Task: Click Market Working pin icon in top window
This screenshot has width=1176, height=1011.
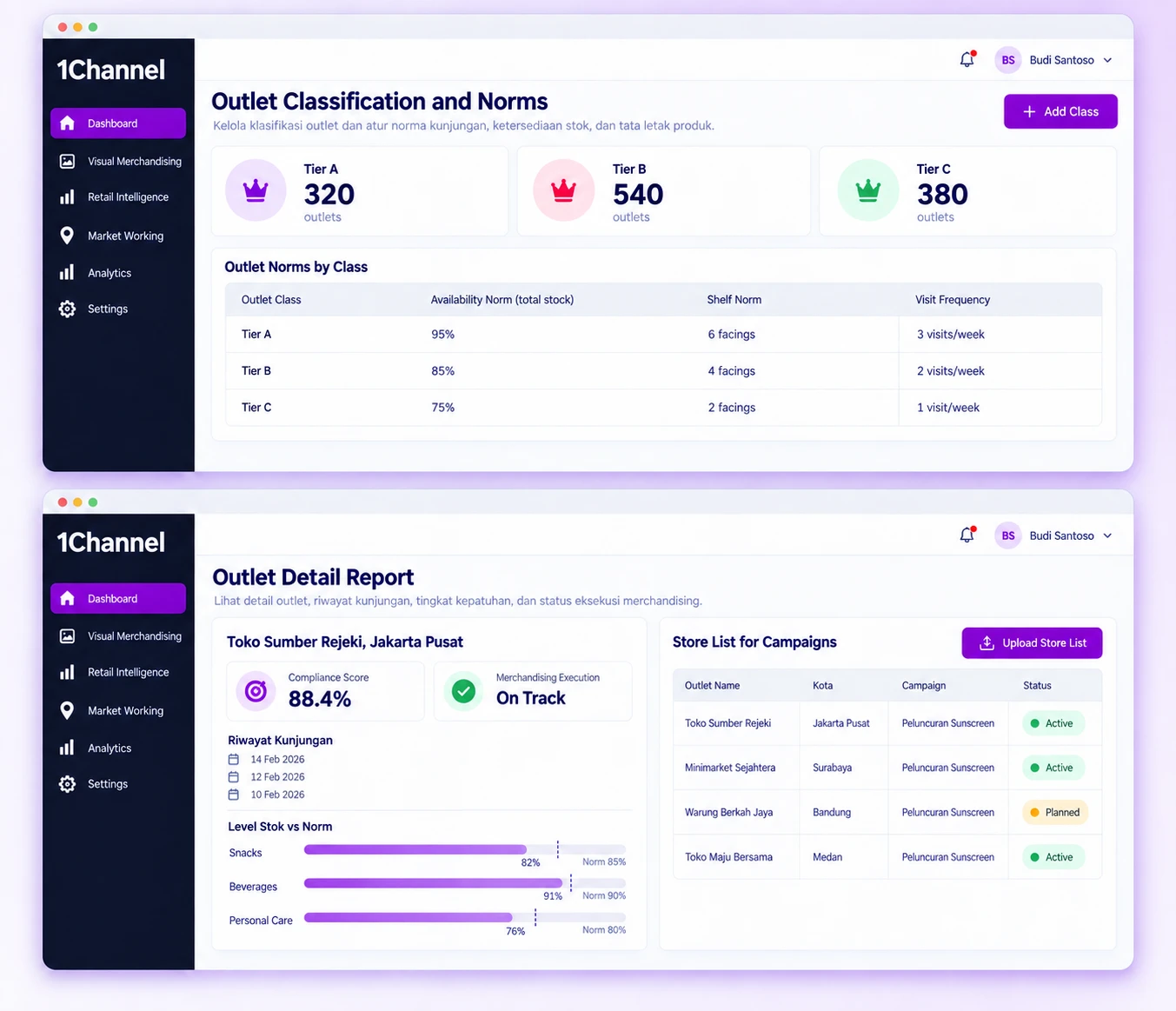Action: click(x=67, y=236)
